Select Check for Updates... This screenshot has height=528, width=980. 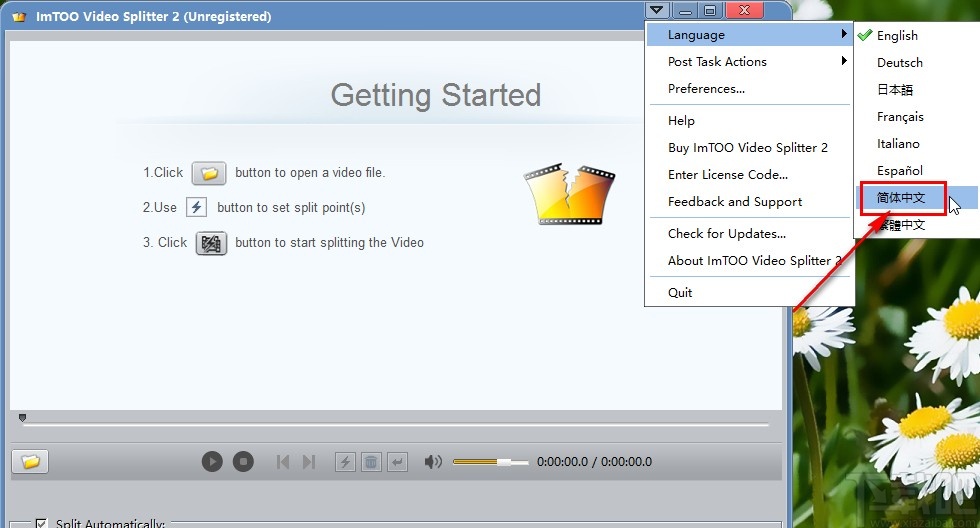(749, 234)
